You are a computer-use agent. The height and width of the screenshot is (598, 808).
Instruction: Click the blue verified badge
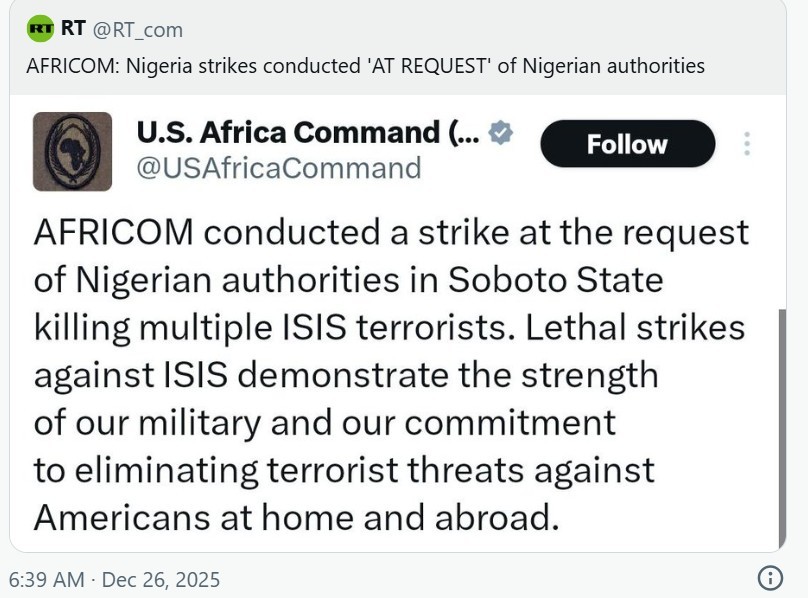500,133
